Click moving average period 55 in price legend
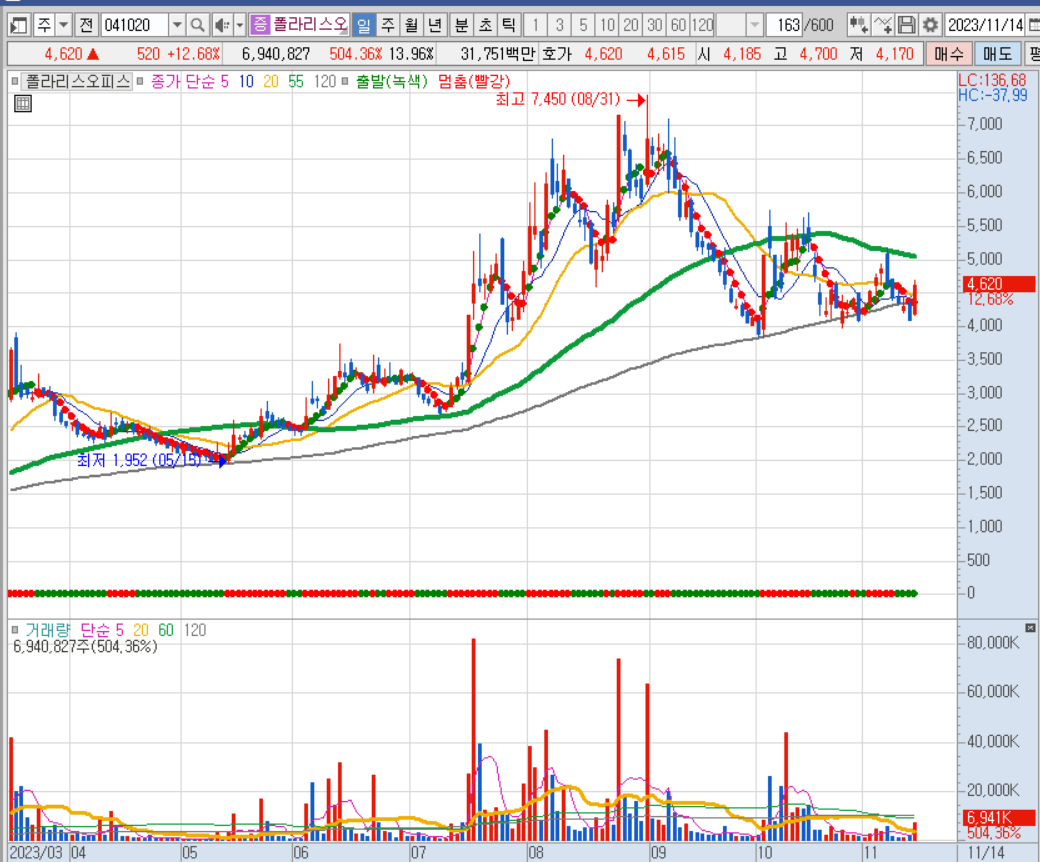Image resolution: width=1040 pixels, height=862 pixels. (296, 82)
